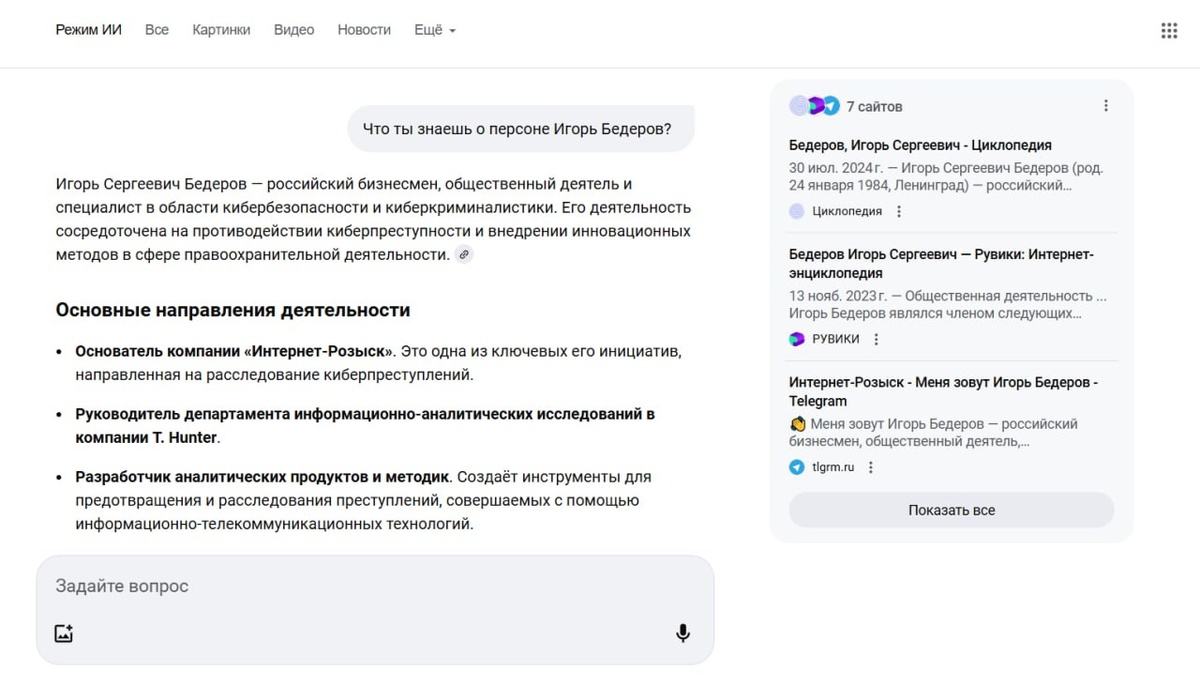
Task: Click the РУВИКИ source name label
Action: [836, 339]
